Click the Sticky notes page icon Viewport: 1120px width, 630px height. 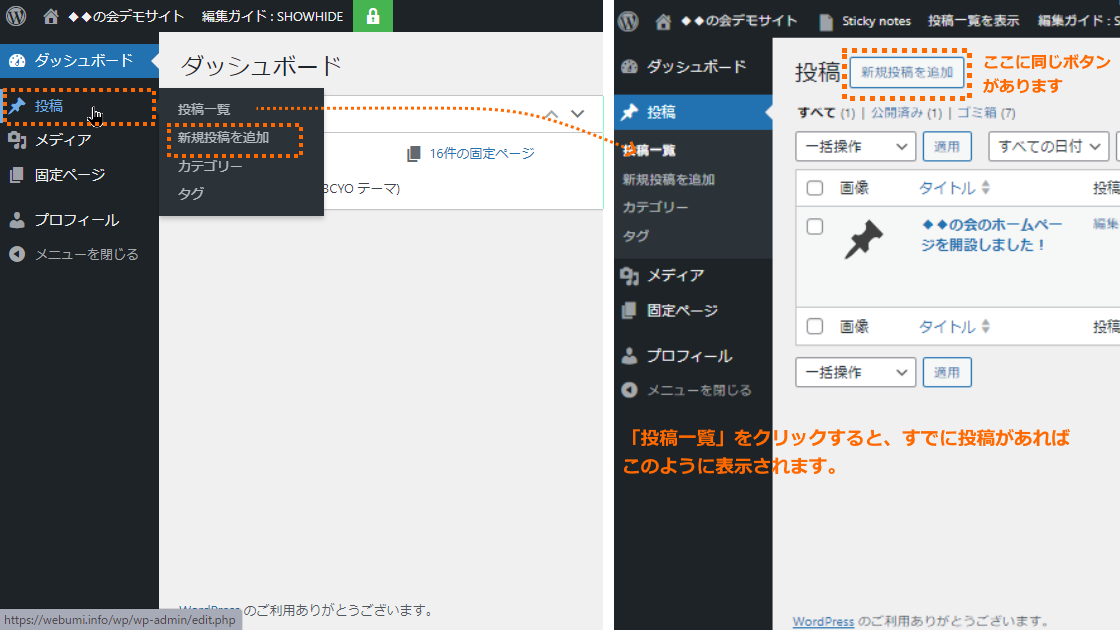tap(826, 21)
